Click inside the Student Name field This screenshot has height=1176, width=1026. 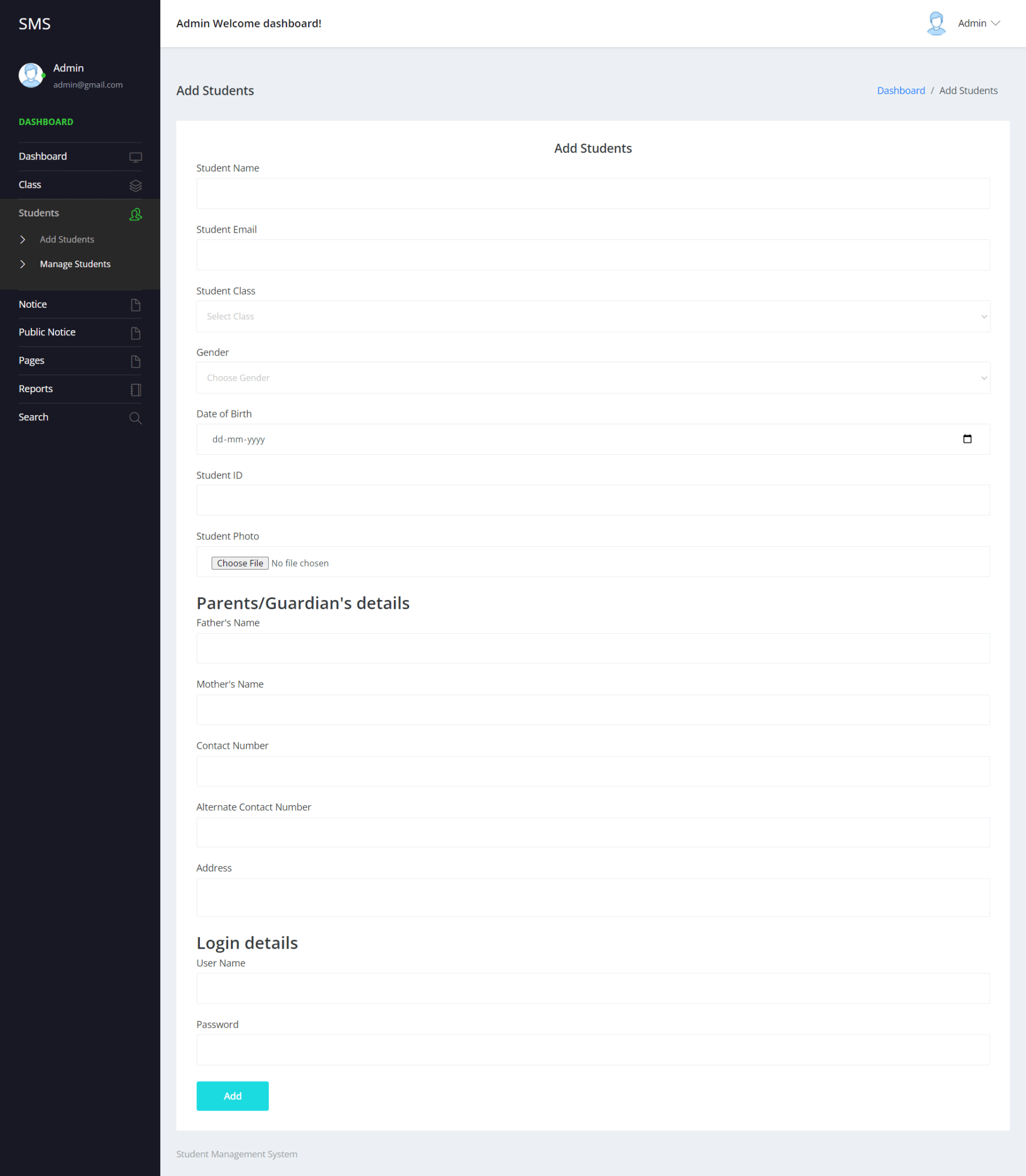point(593,194)
